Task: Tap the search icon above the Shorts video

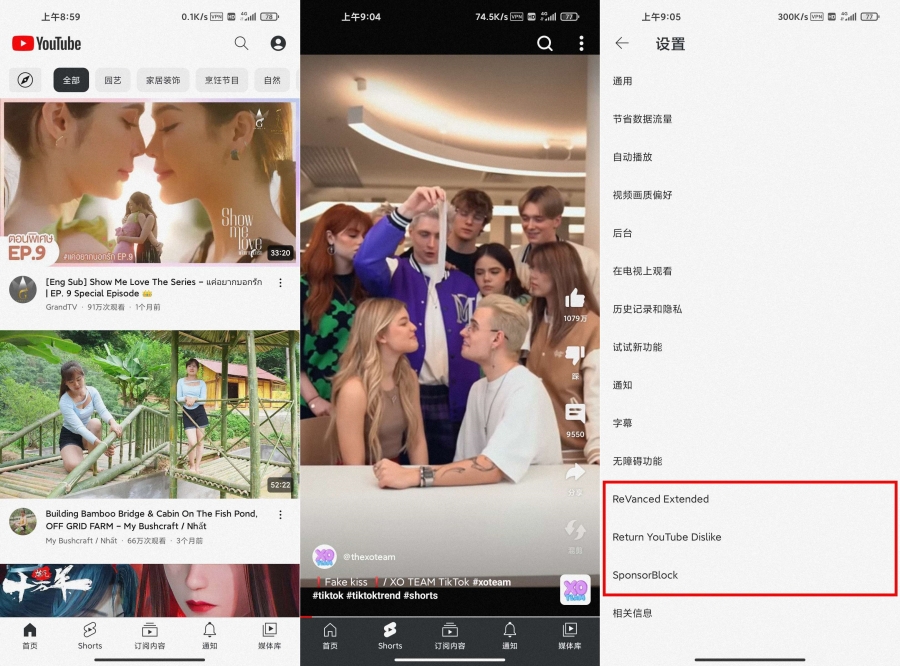Action: [x=544, y=44]
